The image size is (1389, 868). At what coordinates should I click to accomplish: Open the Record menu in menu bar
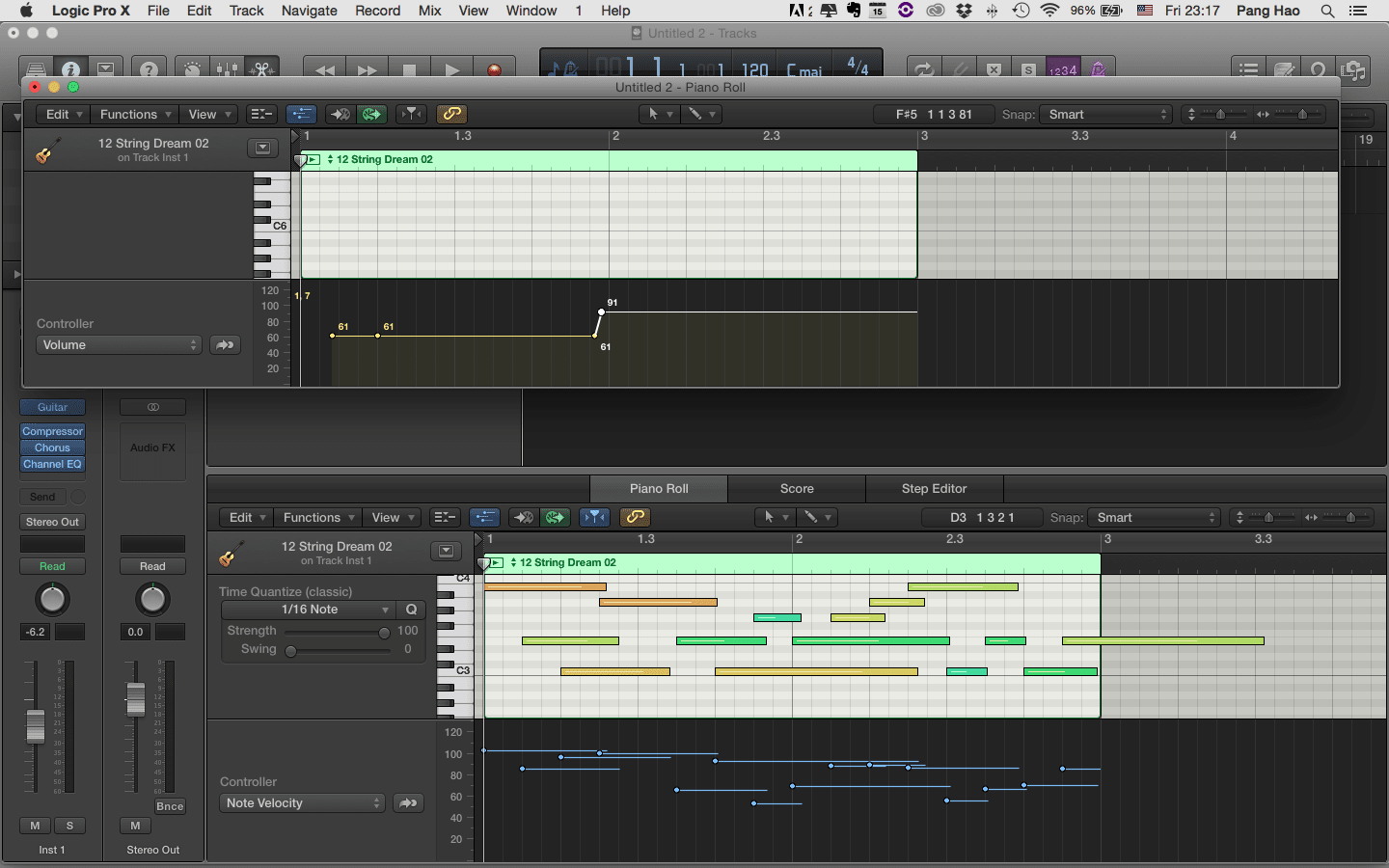coord(378,11)
